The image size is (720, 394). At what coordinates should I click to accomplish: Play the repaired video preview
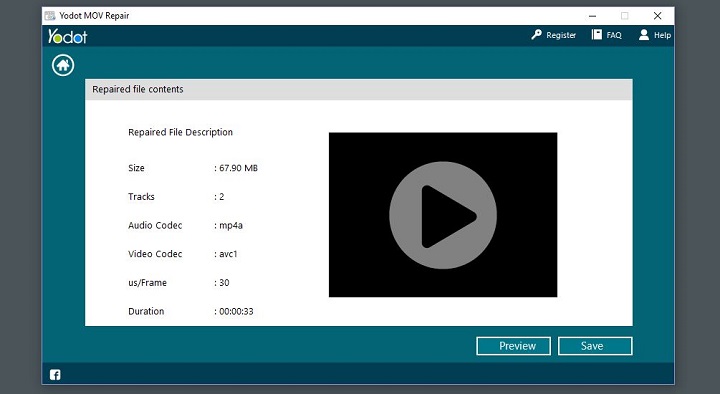coord(443,215)
